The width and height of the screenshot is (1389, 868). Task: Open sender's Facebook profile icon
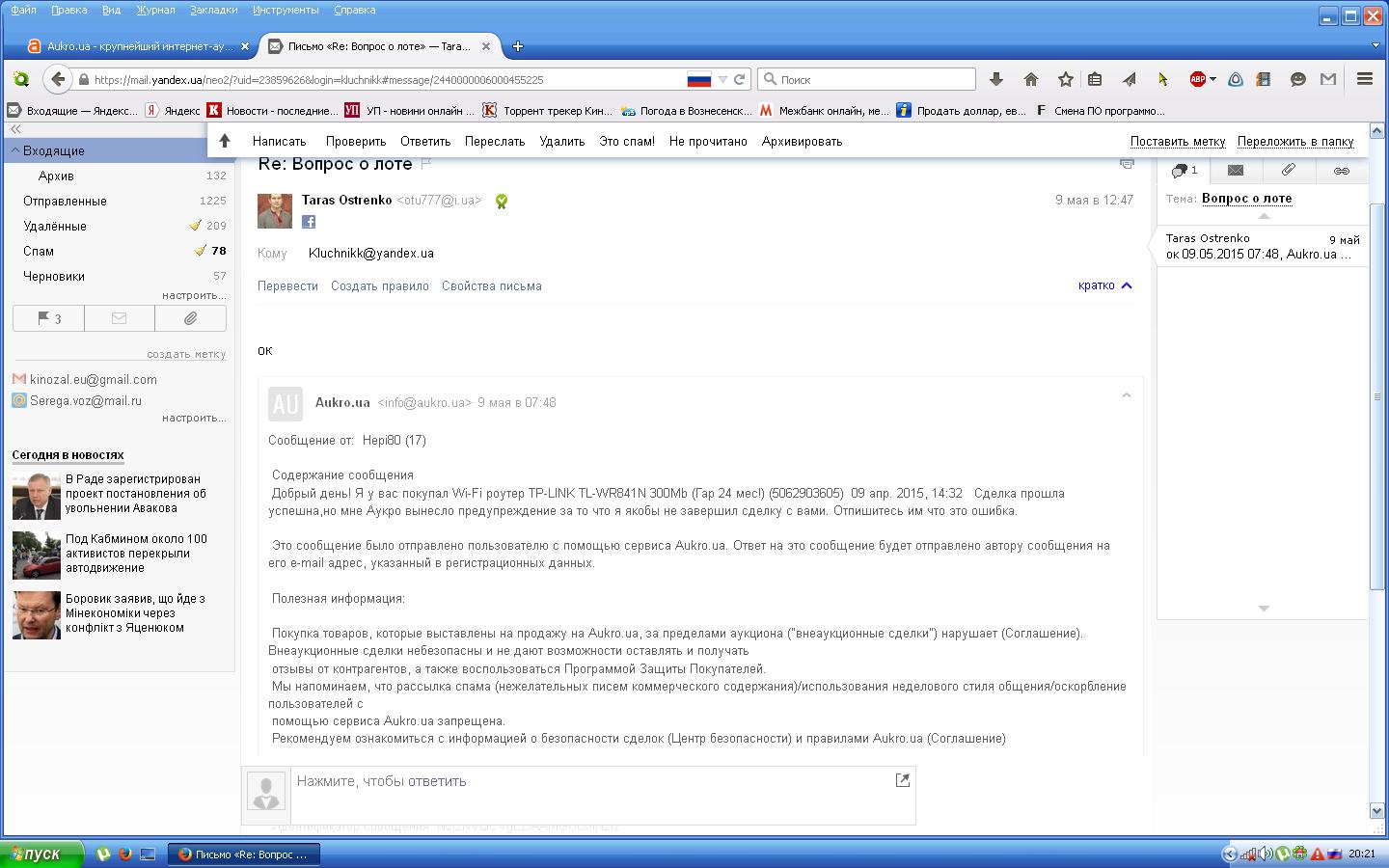[x=309, y=222]
